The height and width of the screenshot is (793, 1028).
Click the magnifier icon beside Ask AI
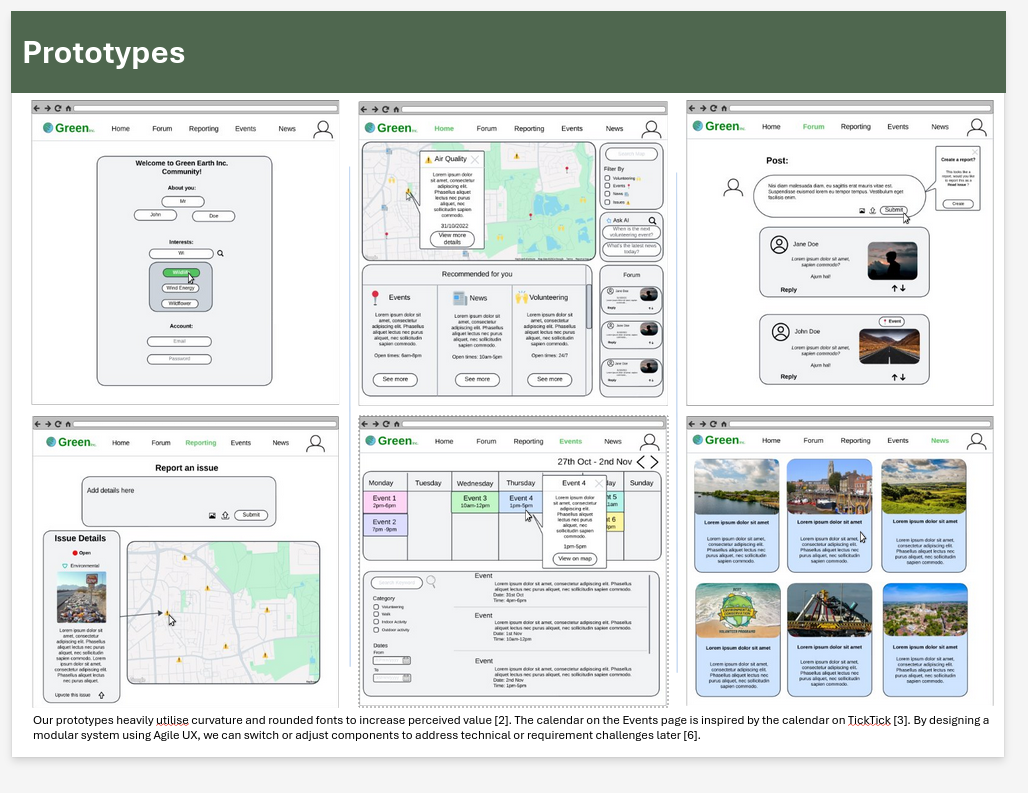pos(652,220)
